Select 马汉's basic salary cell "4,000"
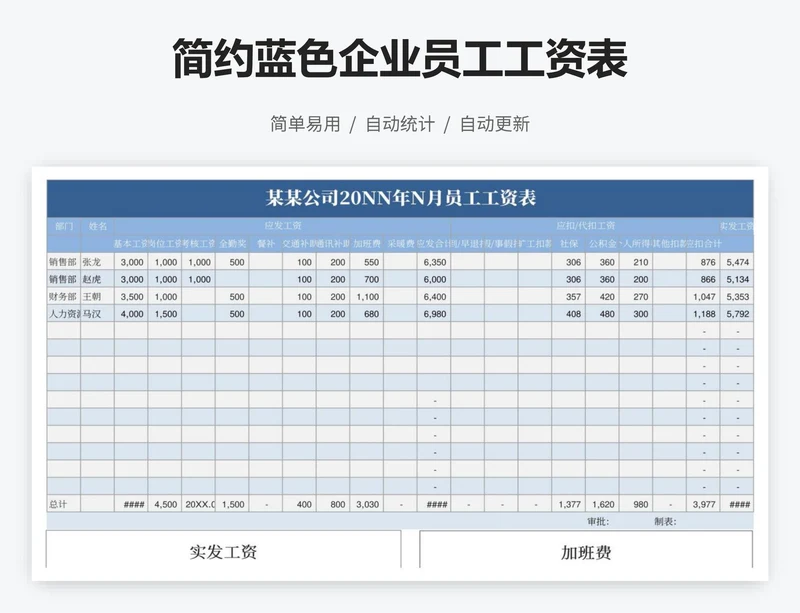The width and height of the screenshot is (800, 613). tap(131, 314)
